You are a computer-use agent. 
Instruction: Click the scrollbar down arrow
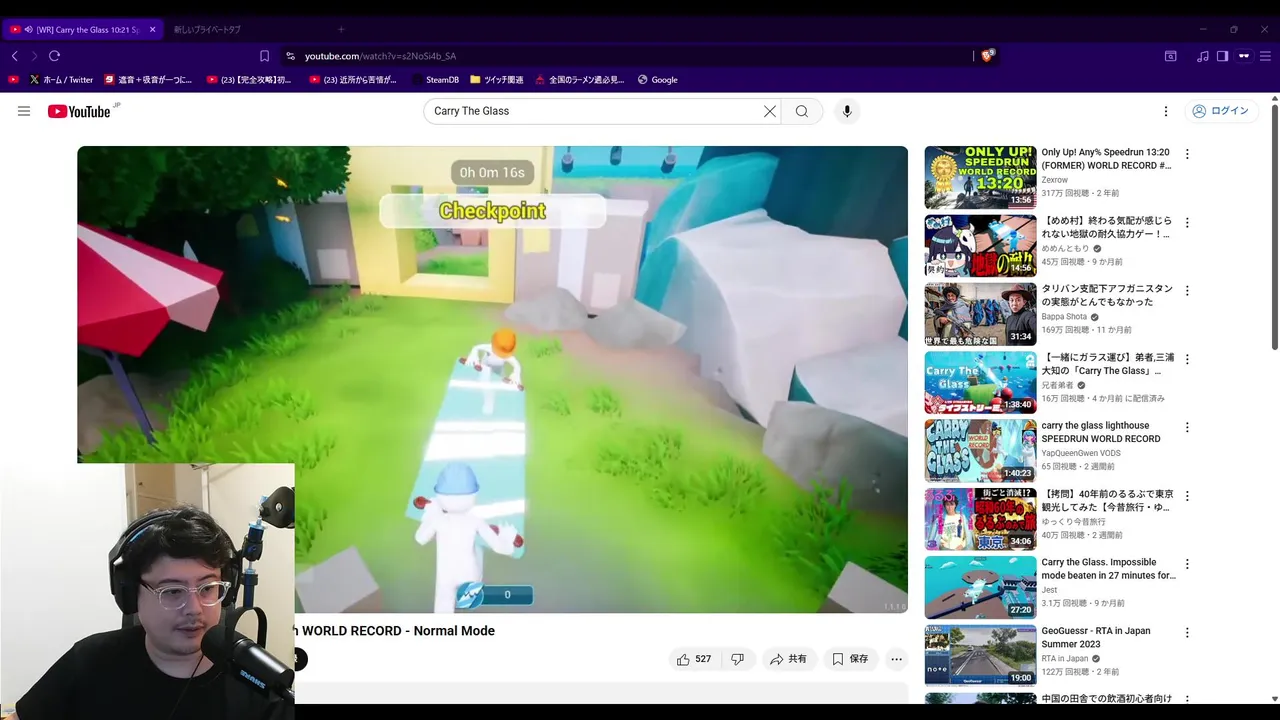[1274, 698]
